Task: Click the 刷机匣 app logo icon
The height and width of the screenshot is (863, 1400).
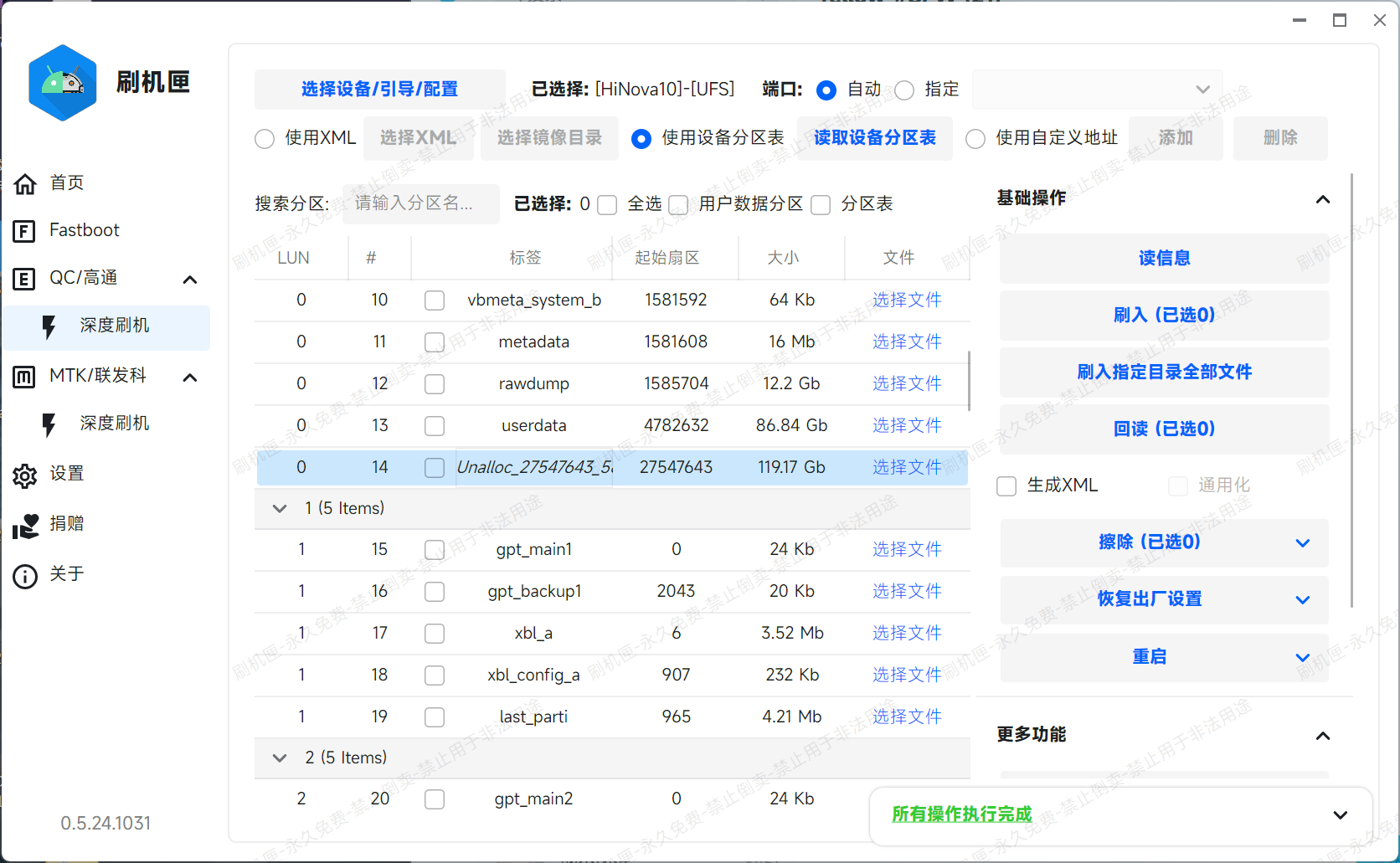Action: [x=63, y=83]
